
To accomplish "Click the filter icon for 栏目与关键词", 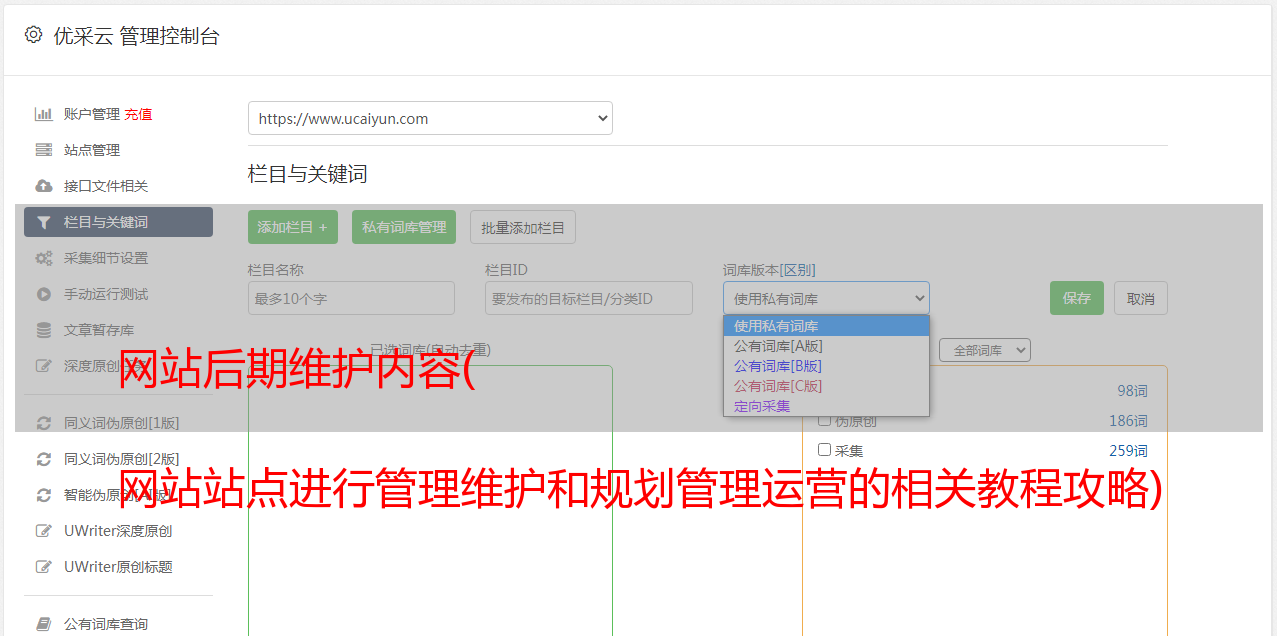I will coord(43,222).
